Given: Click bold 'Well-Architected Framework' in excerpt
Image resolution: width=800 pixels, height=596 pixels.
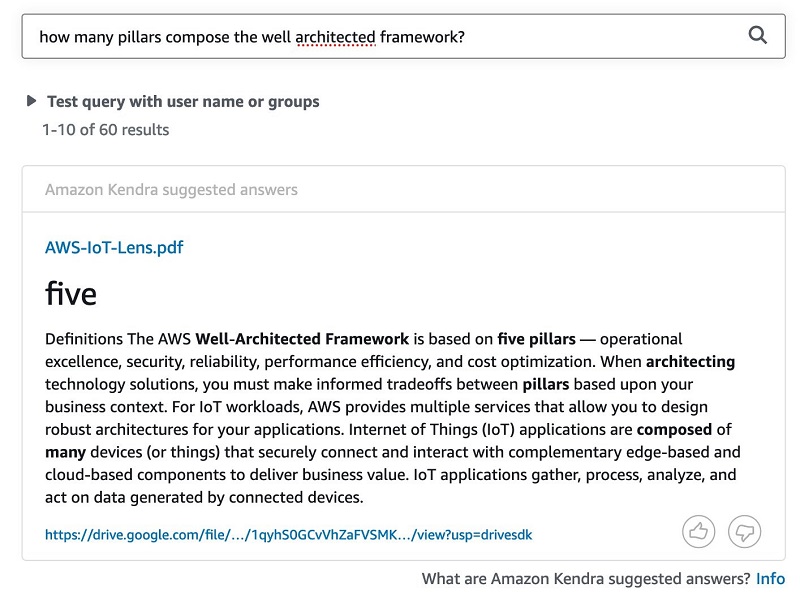Looking at the screenshot, I should [302, 339].
